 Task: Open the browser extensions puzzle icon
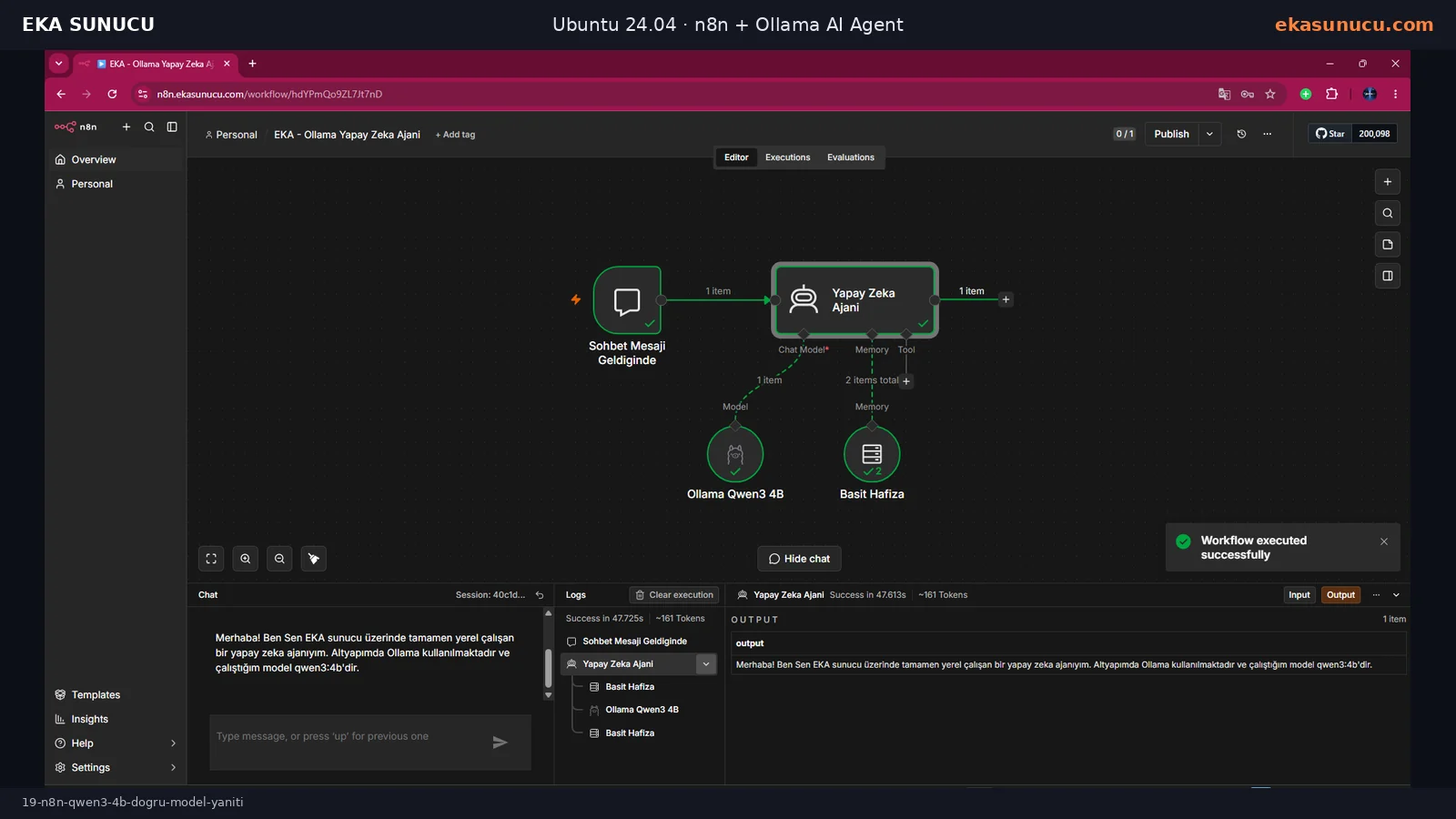(x=1331, y=94)
